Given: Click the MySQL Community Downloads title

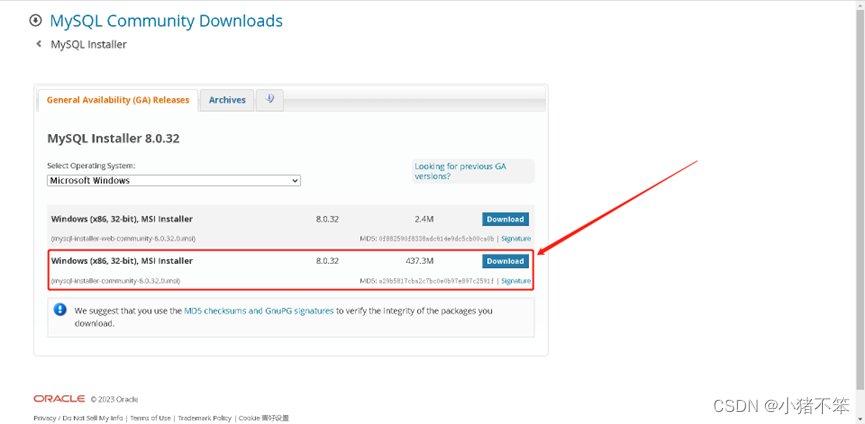Looking at the screenshot, I should click(x=166, y=21).
